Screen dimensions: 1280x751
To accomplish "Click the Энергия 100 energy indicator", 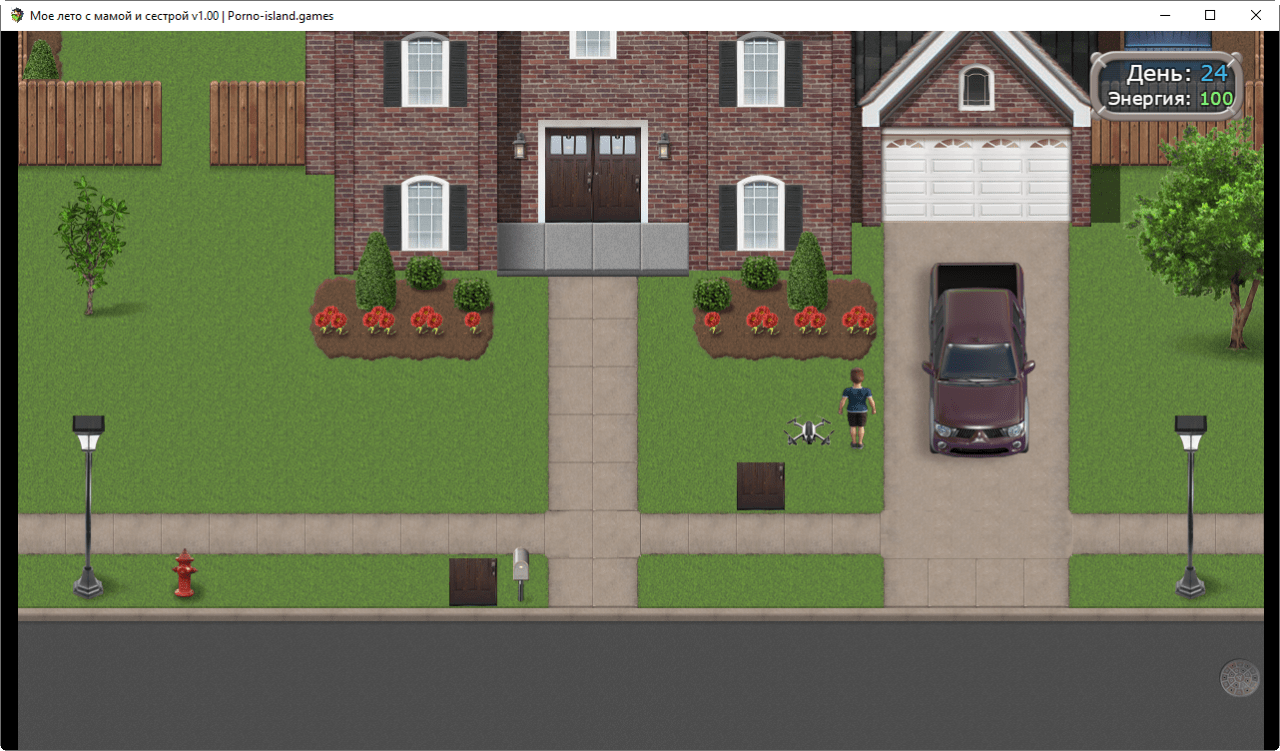I will 1169,99.
